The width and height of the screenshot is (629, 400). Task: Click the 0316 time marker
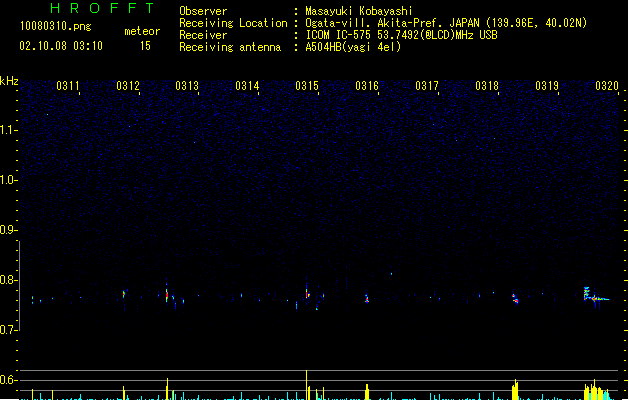click(367, 86)
